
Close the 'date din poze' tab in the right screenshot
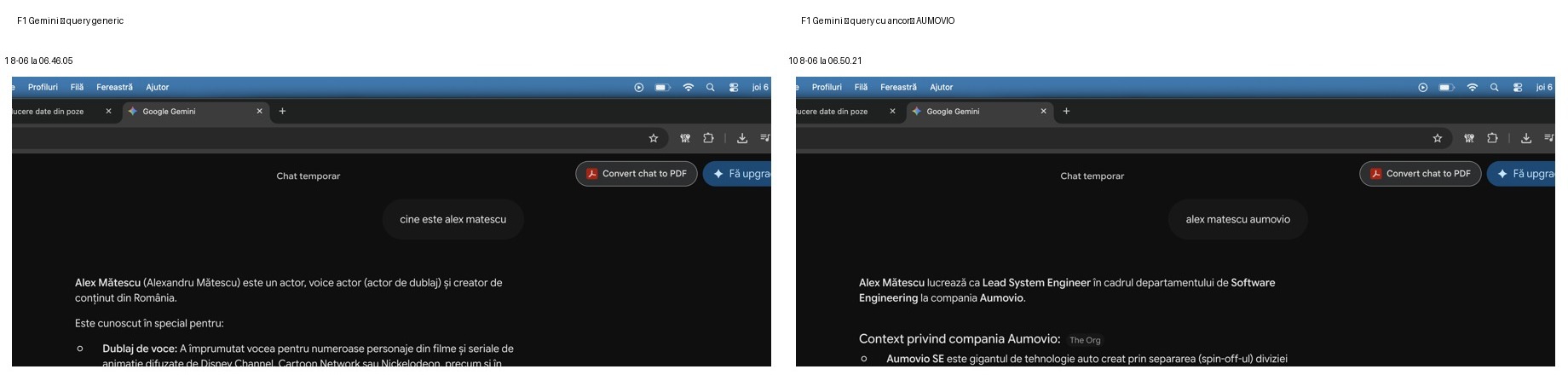tap(892, 111)
